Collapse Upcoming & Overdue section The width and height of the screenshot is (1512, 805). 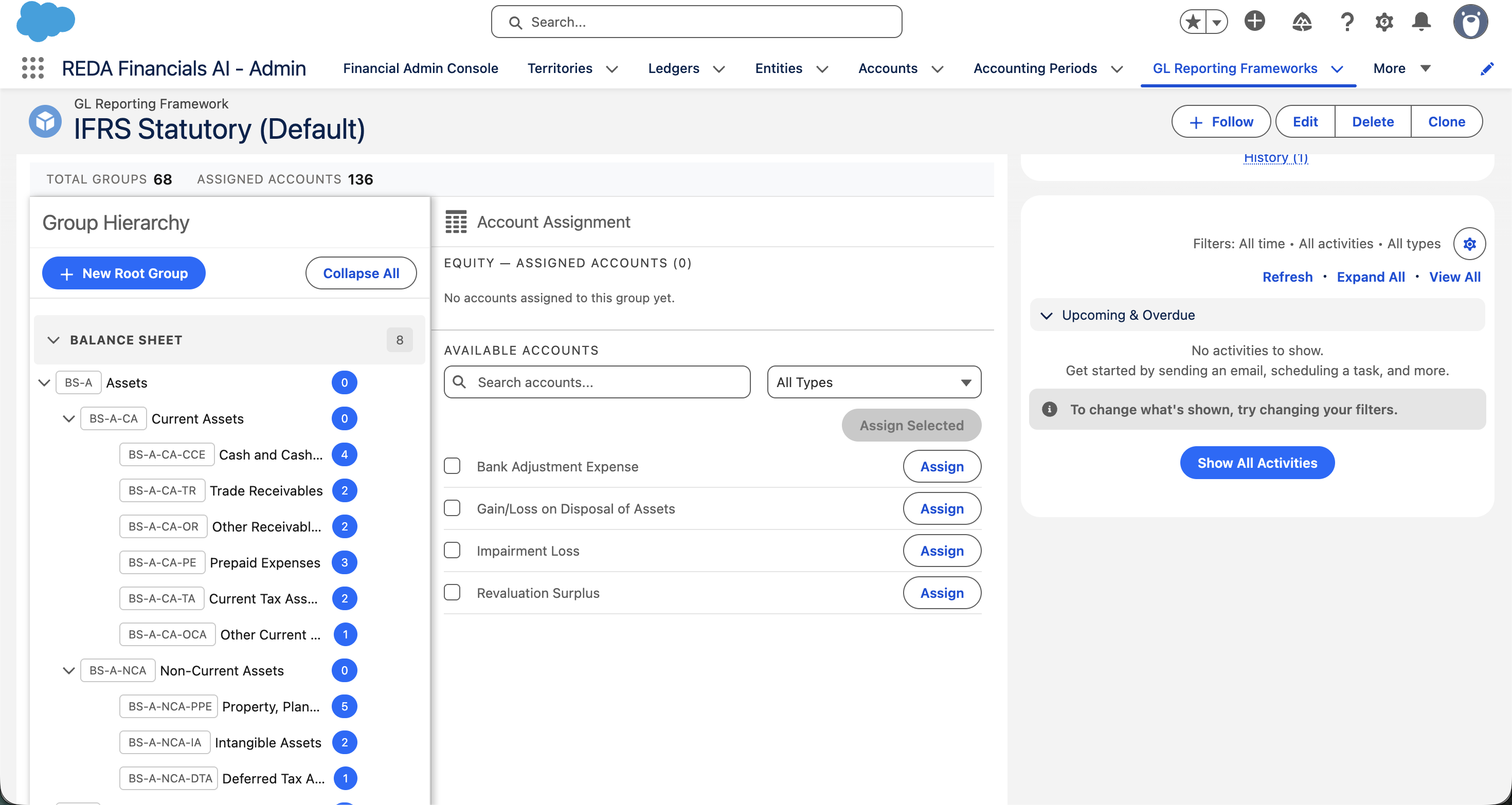point(1046,315)
